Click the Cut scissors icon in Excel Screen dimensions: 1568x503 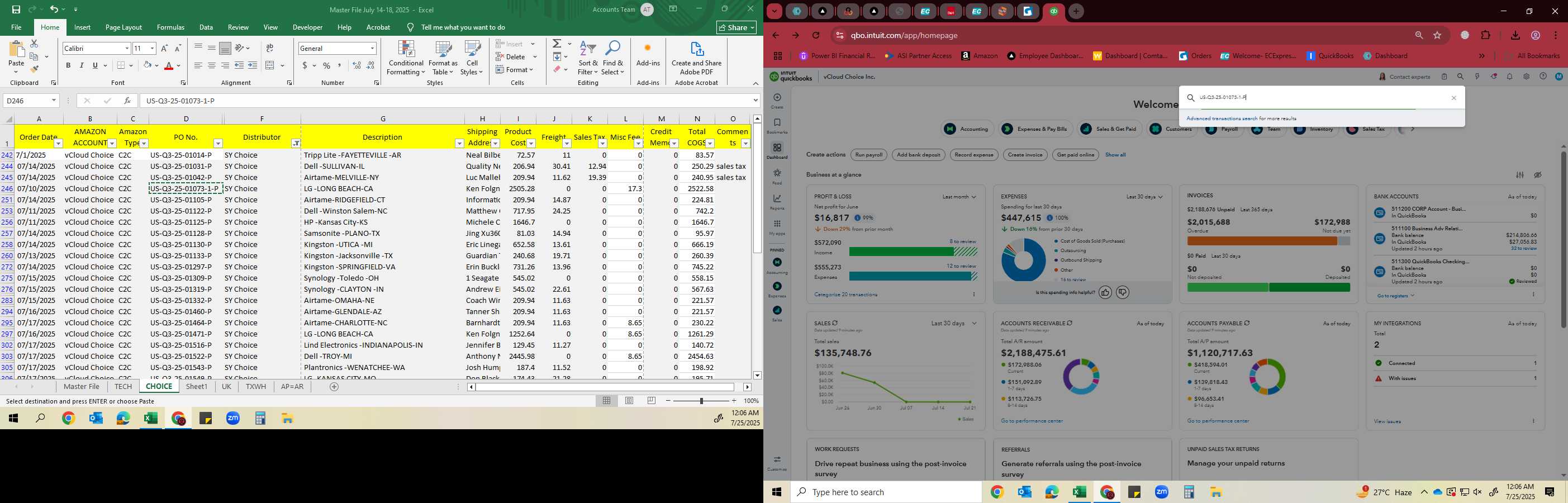pos(34,44)
